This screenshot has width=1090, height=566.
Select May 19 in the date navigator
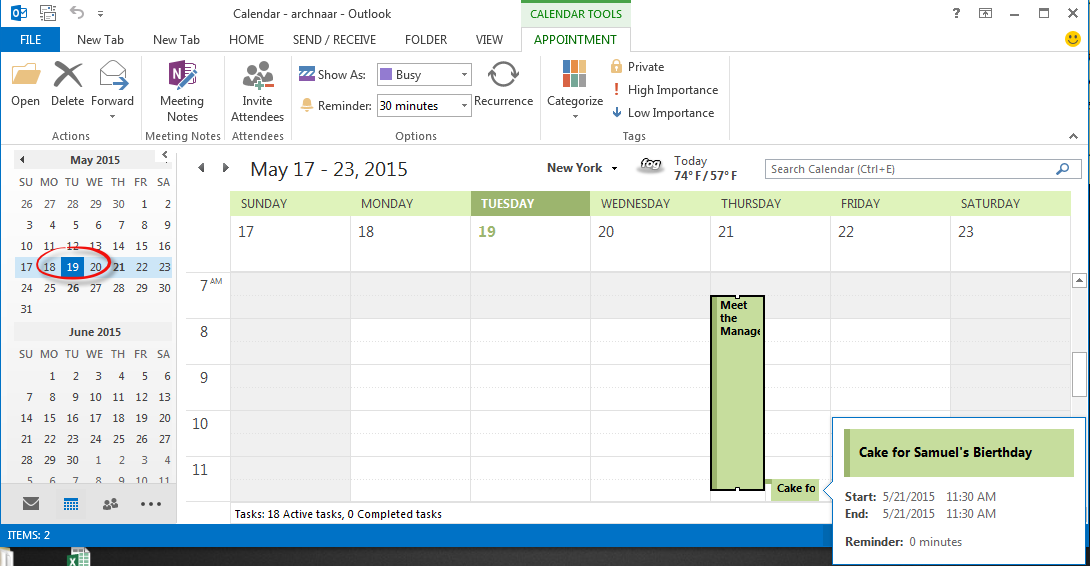tap(72, 267)
